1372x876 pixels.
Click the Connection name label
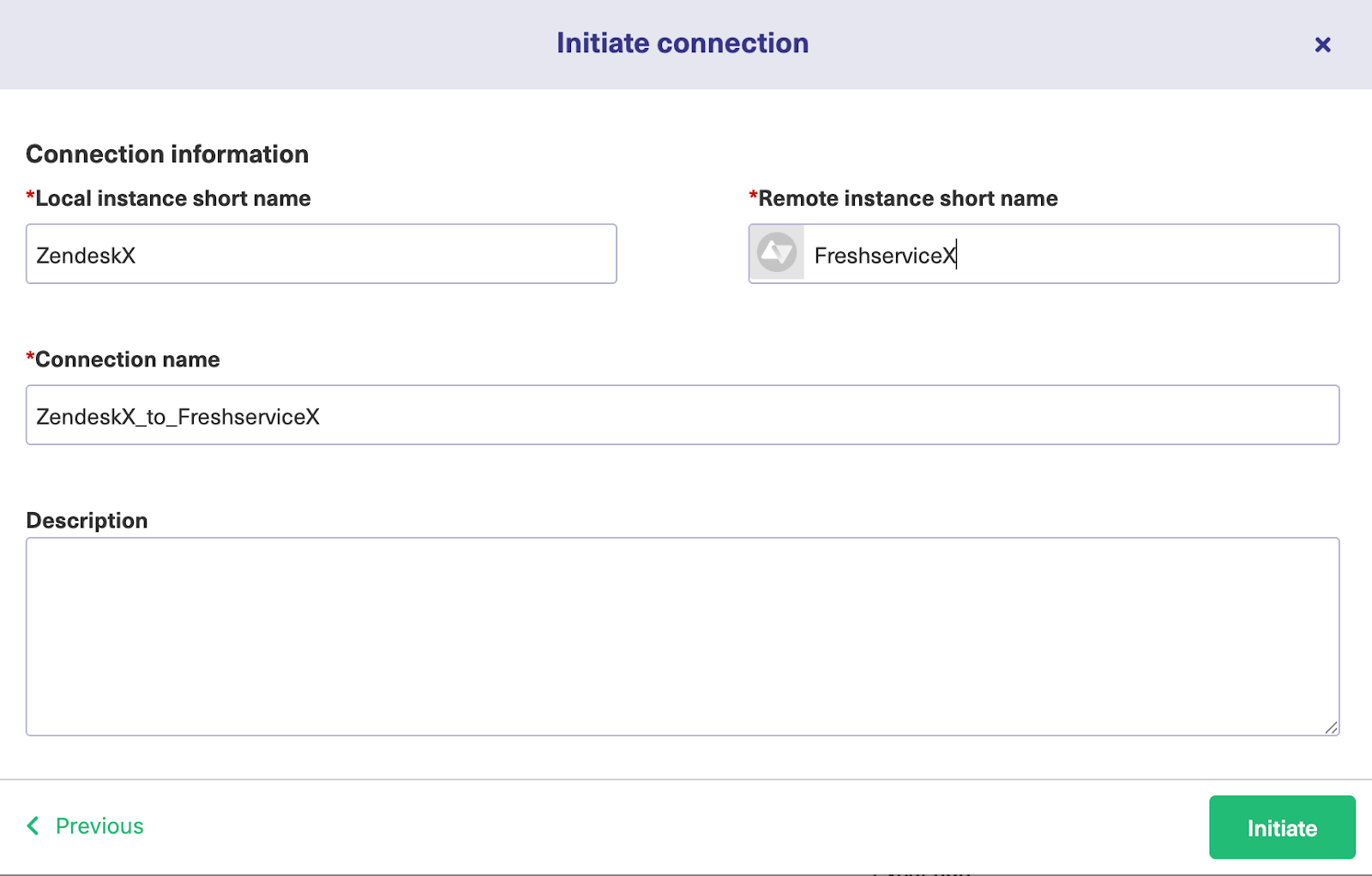(x=128, y=359)
